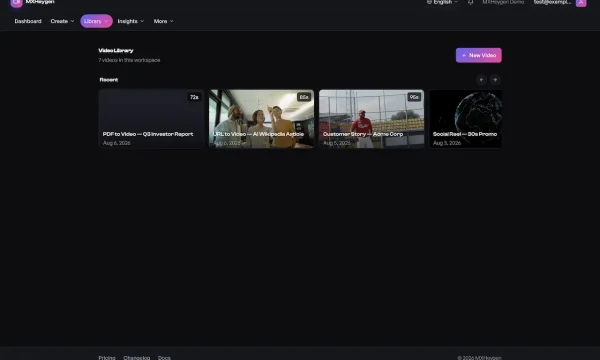Open PDF to Video Q3 Investor Report
600x360 pixels.
151,119
